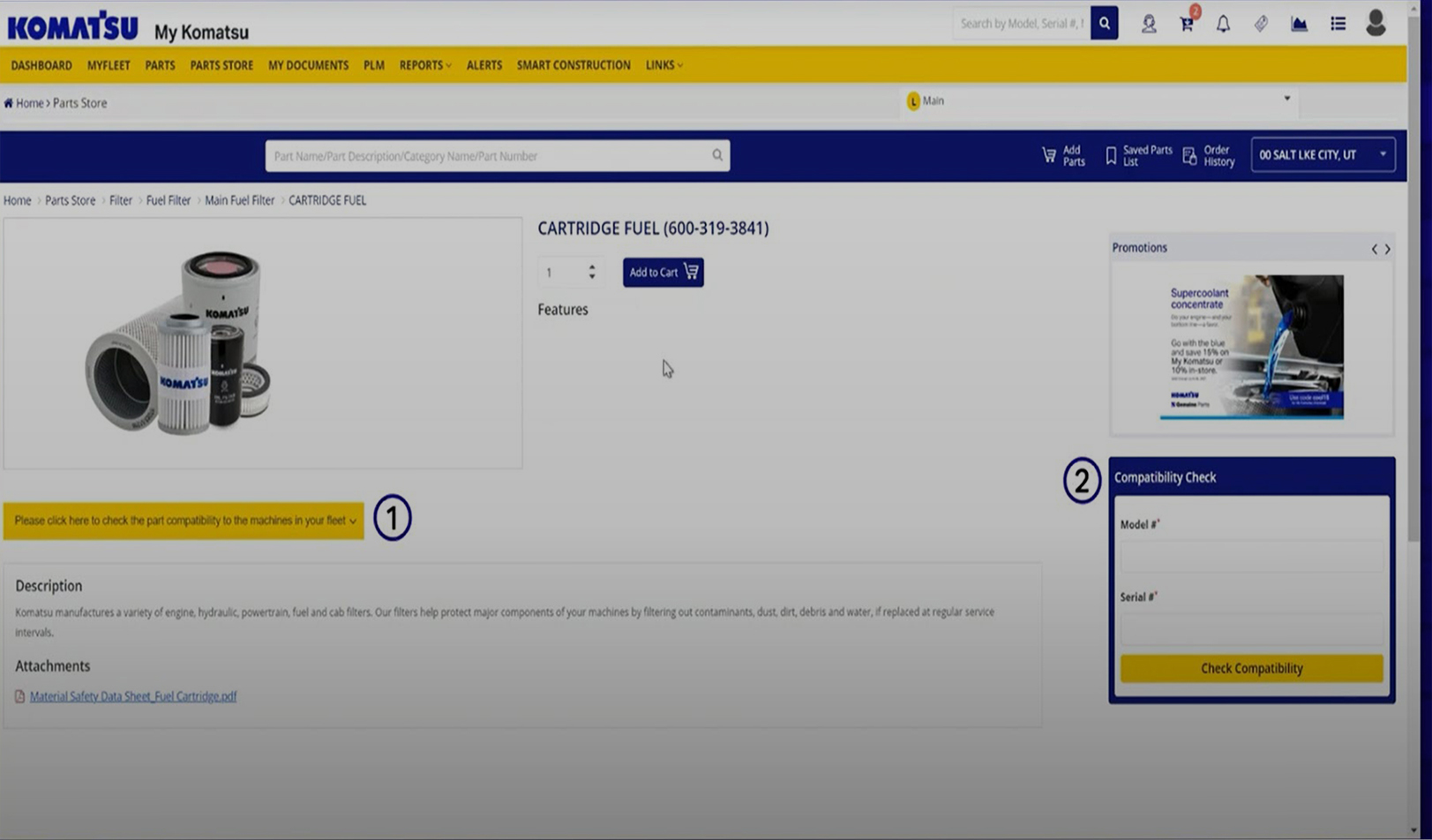Open the shopping cart icon in header
Image resolution: width=1432 pixels, height=840 pixels.
click(1187, 24)
